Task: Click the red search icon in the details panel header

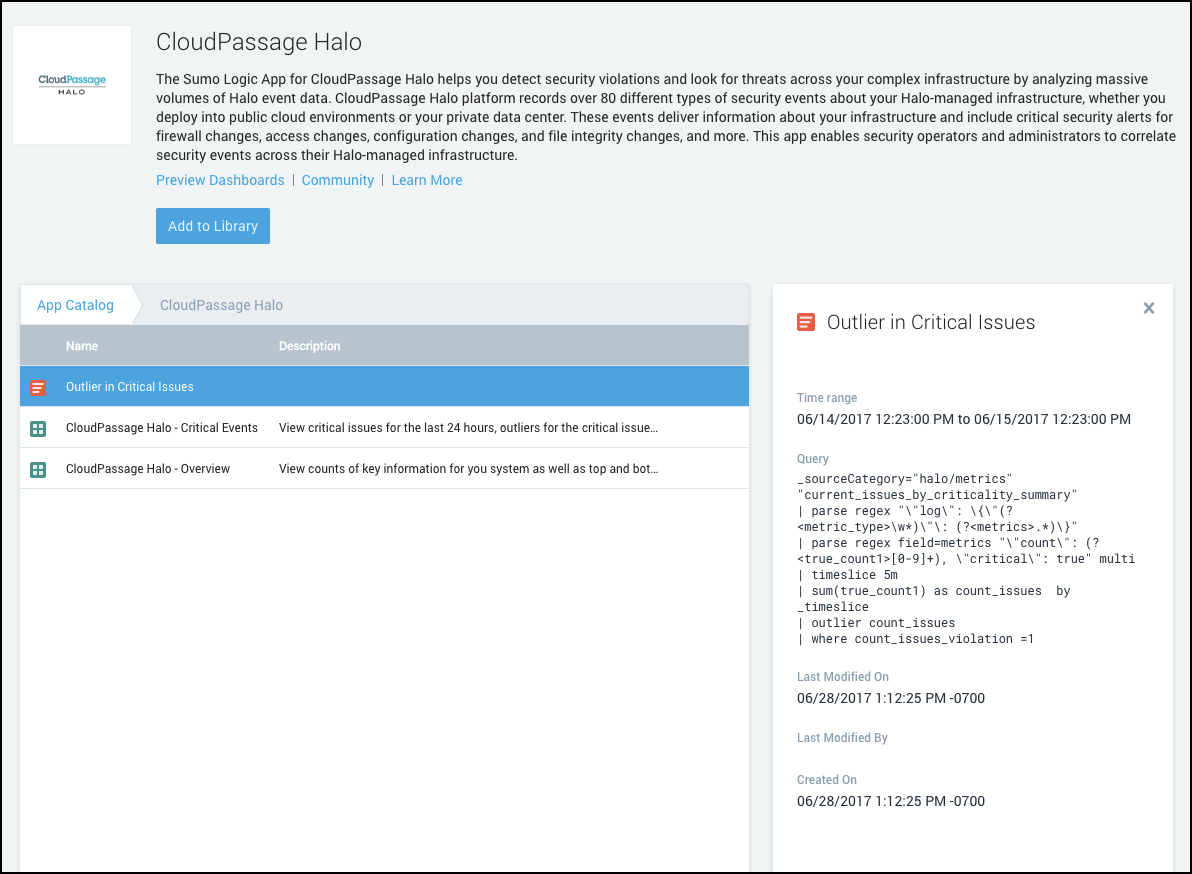Action: [805, 322]
